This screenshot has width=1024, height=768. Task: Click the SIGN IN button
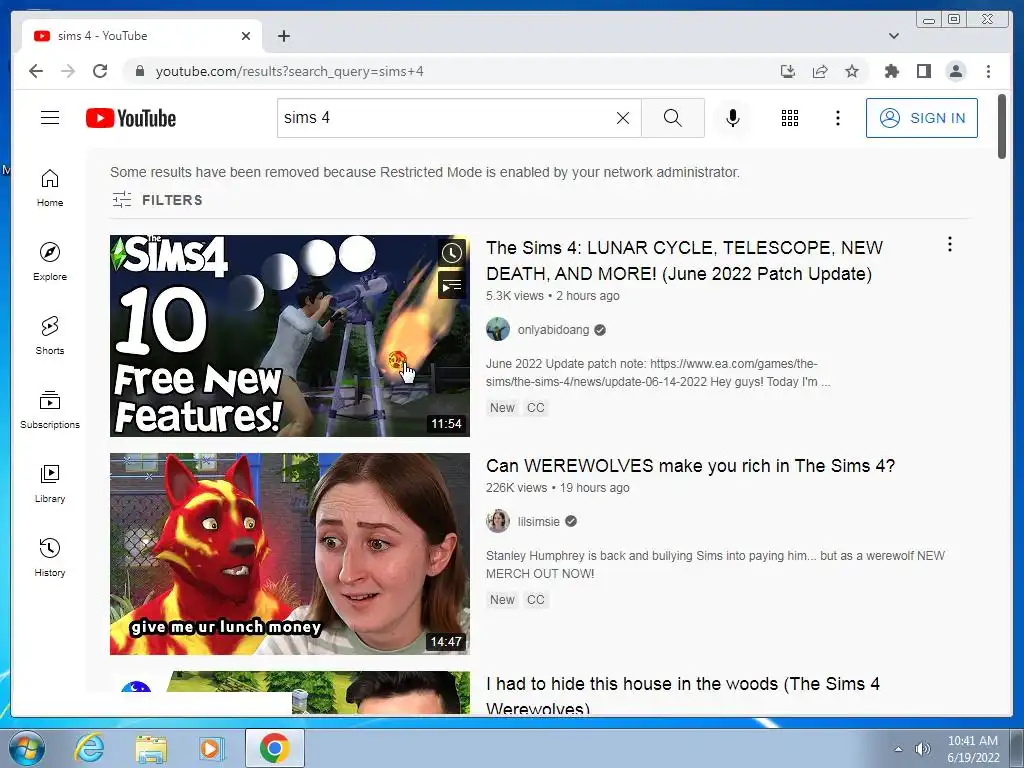921,118
